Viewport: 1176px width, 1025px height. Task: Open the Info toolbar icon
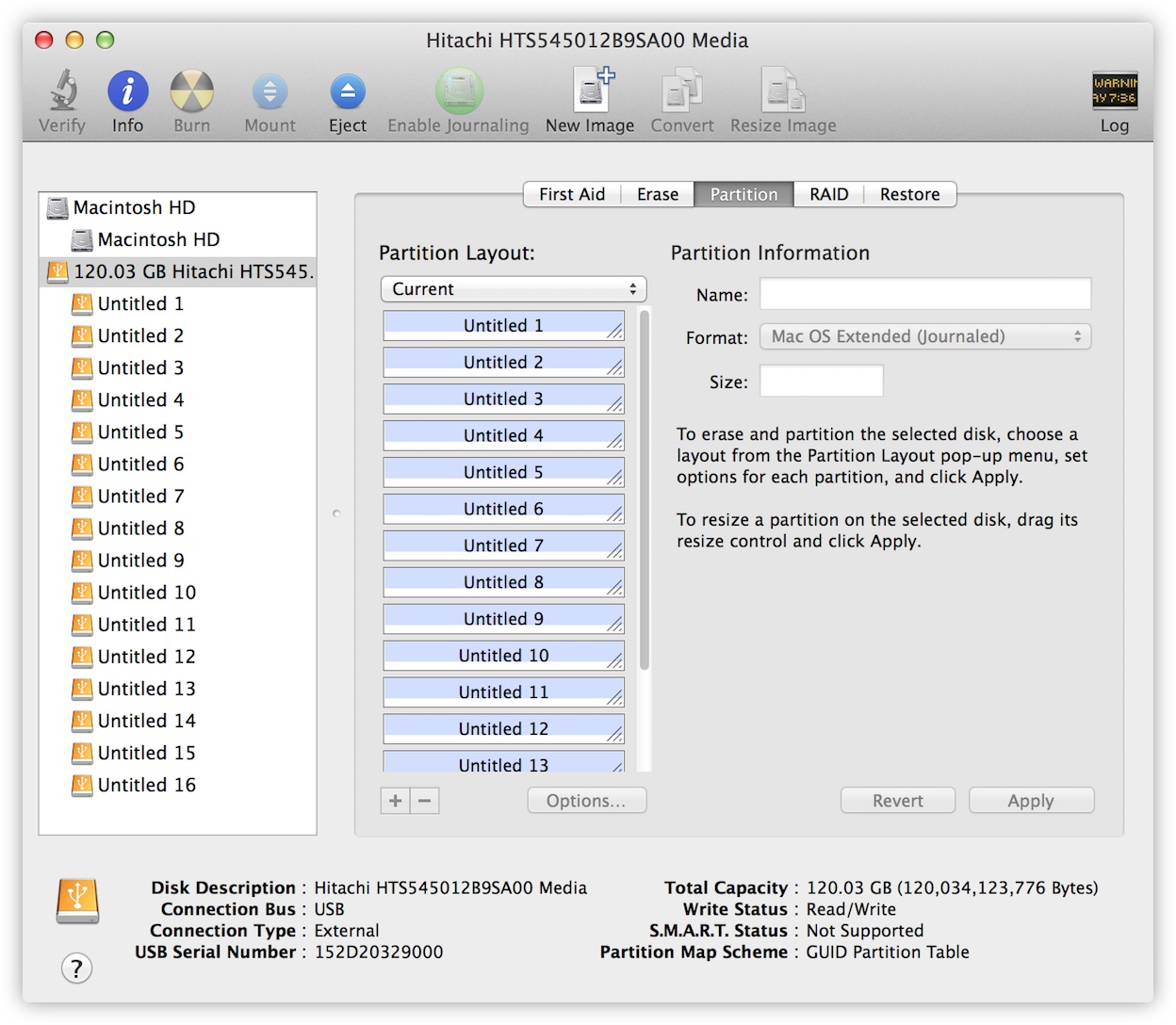pos(127,91)
